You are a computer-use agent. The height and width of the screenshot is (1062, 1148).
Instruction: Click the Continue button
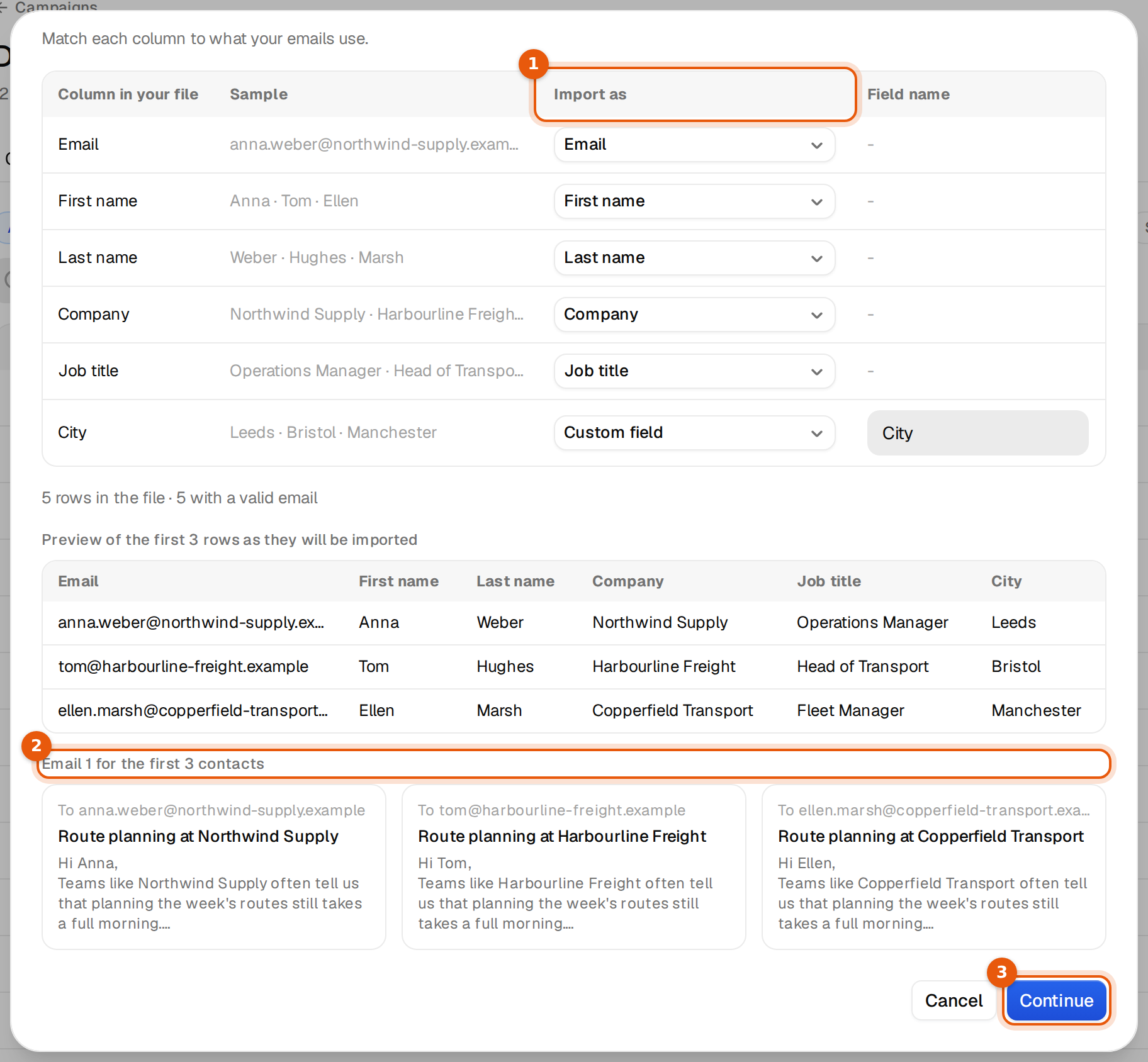[x=1056, y=1000]
